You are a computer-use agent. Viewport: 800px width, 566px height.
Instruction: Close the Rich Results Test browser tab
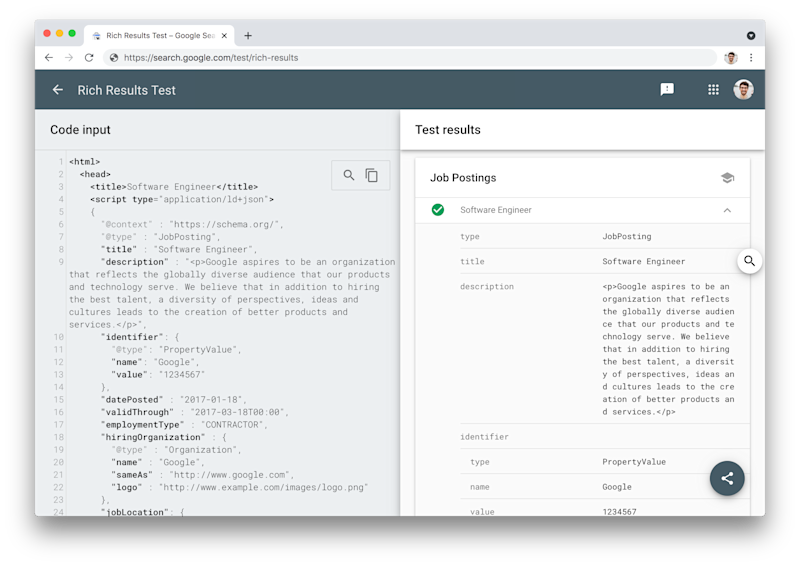coord(224,36)
